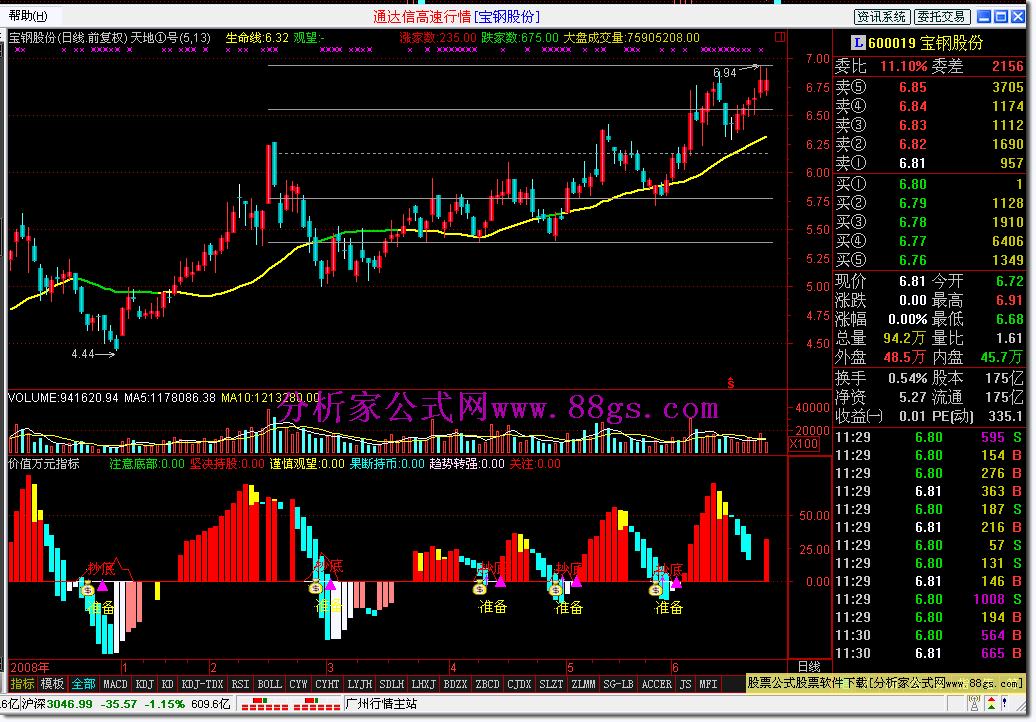Click the 现价 6.81 current price
The image size is (1036, 722).
click(x=912, y=281)
